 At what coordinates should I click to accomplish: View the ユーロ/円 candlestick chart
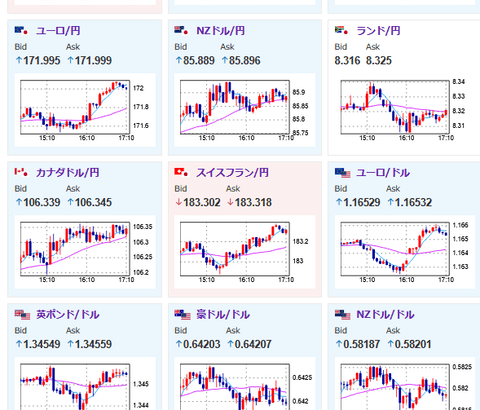point(85,110)
